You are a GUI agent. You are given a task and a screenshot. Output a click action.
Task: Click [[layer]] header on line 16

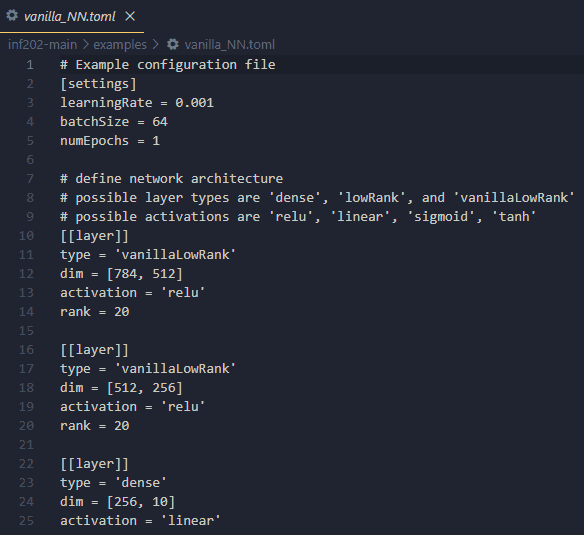(94, 350)
